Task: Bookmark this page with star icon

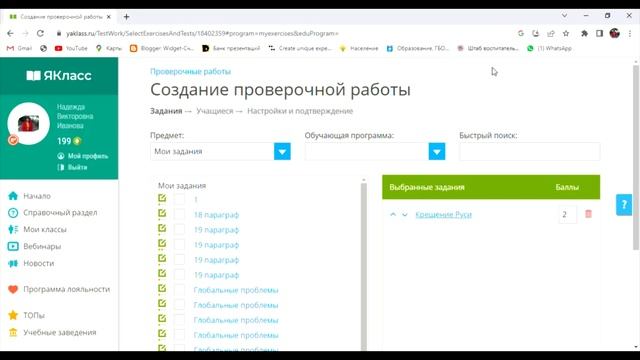Action: pyautogui.click(x=566, y=33)
